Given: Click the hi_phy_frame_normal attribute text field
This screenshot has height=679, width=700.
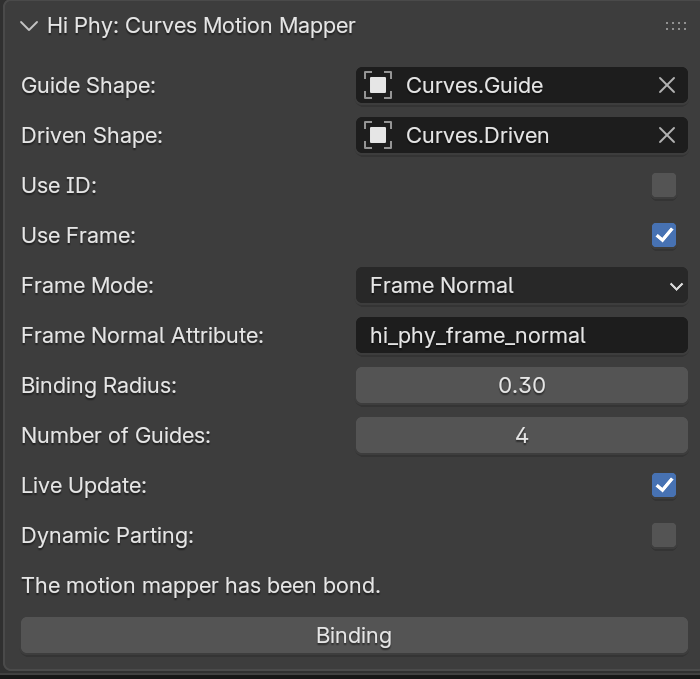Looking at the screenshot, I should click(521, 335).
